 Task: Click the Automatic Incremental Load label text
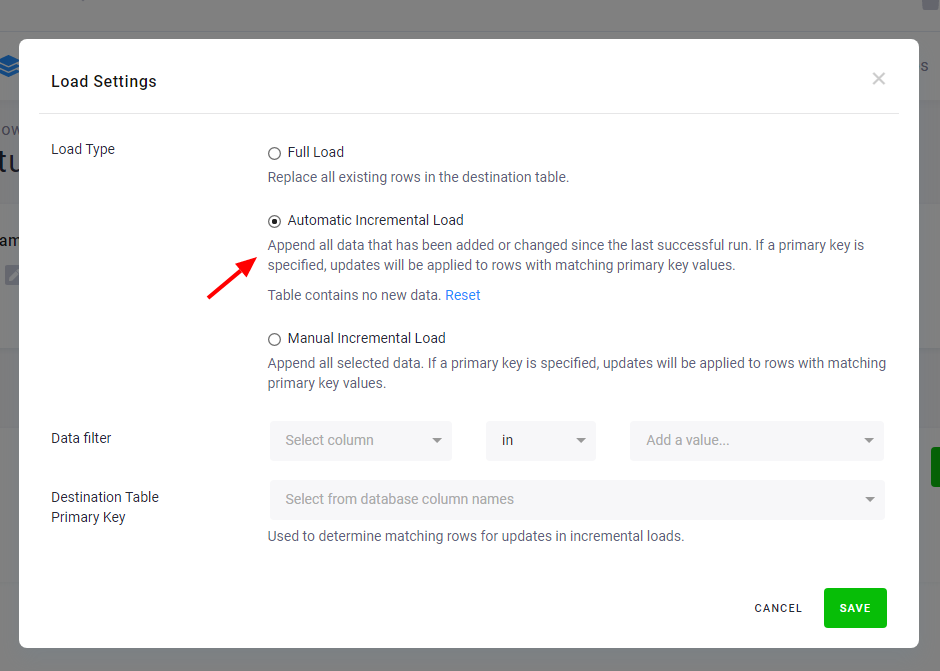(375, 220)
